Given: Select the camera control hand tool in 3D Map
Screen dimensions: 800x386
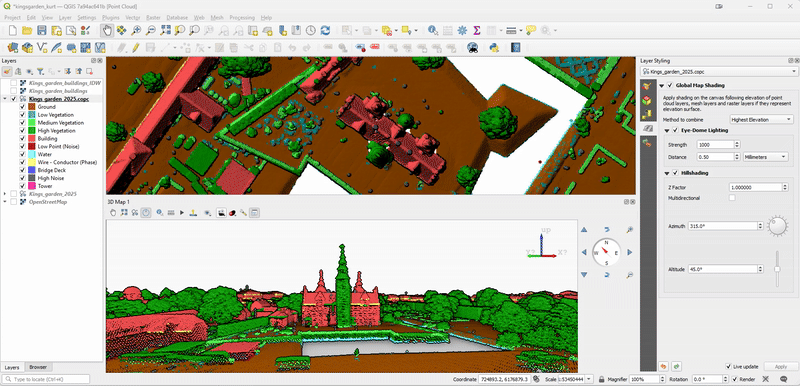Looking at the screenshot, I should [112, 213].
